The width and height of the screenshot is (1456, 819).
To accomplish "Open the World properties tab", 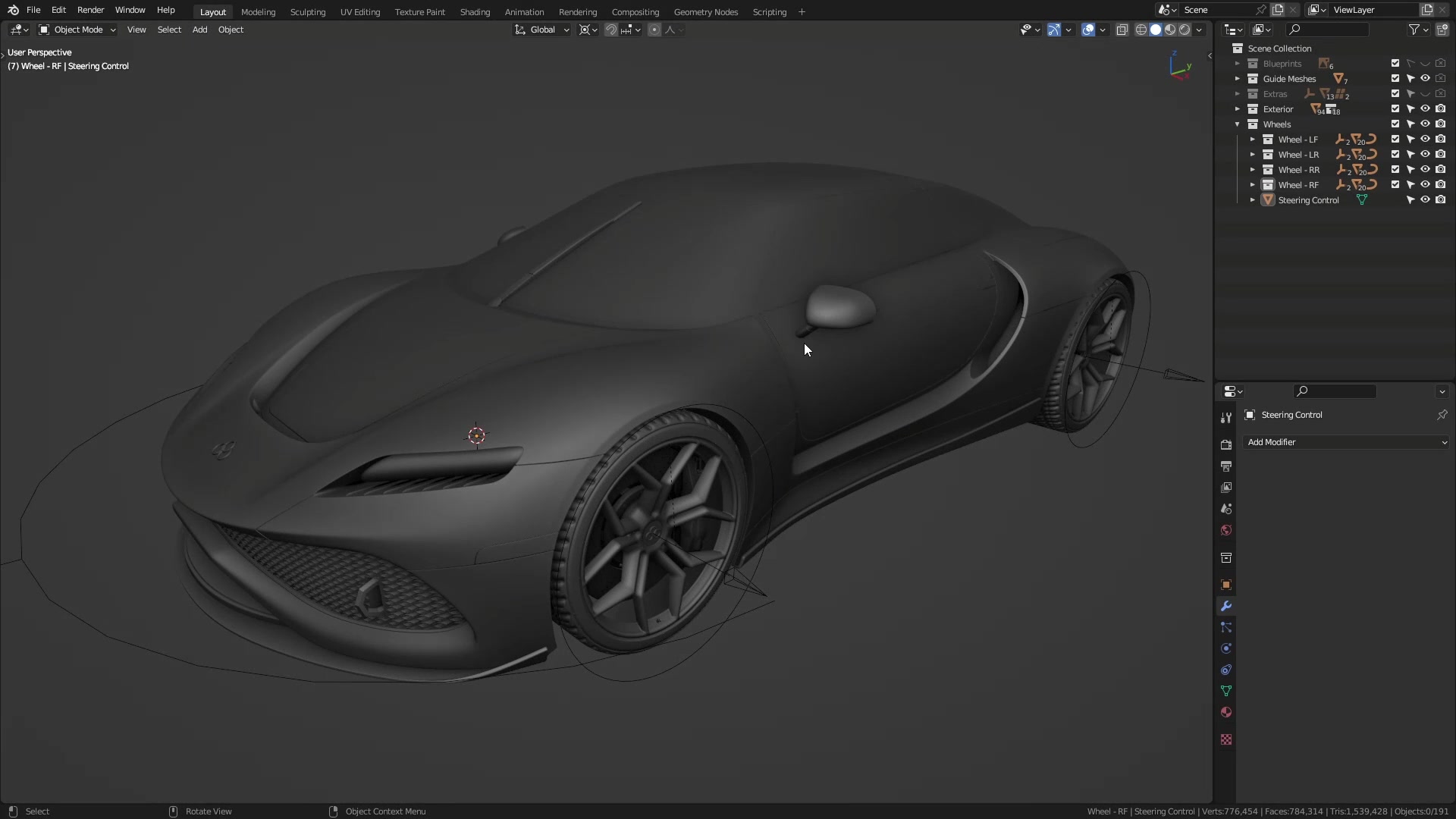I will pyautogui.click(x=1225, y=530).
